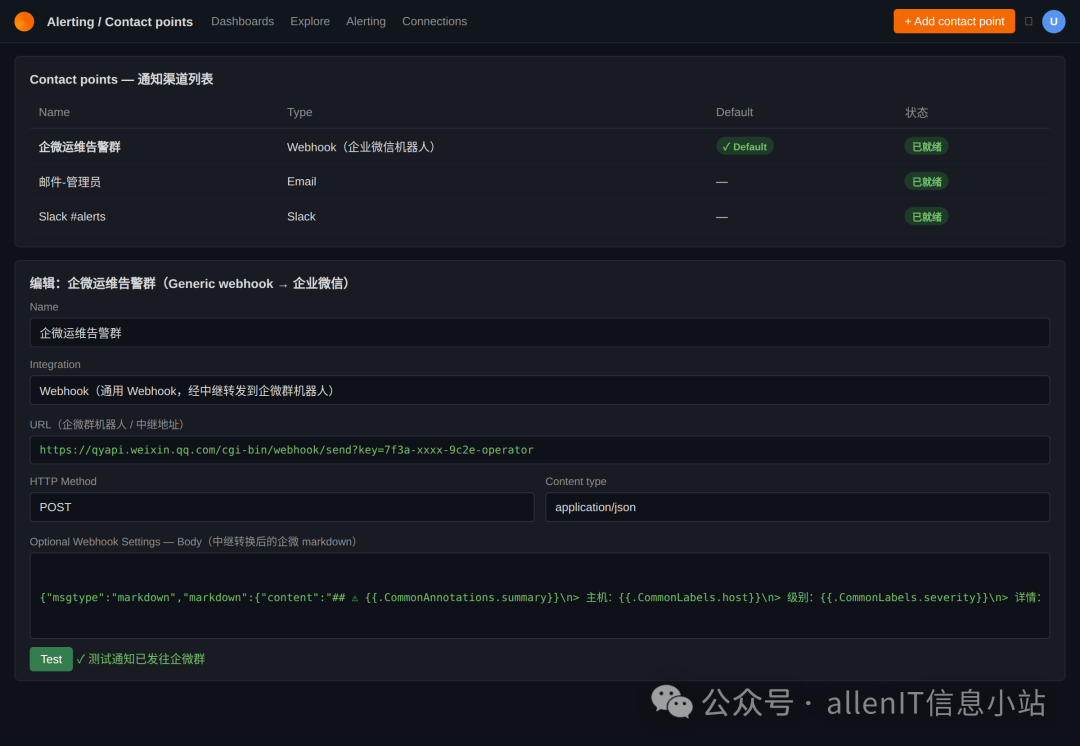Click the Optional Webhook Settings — Body label
This screenshot has height=746, width=1080.
coord(196,541)
